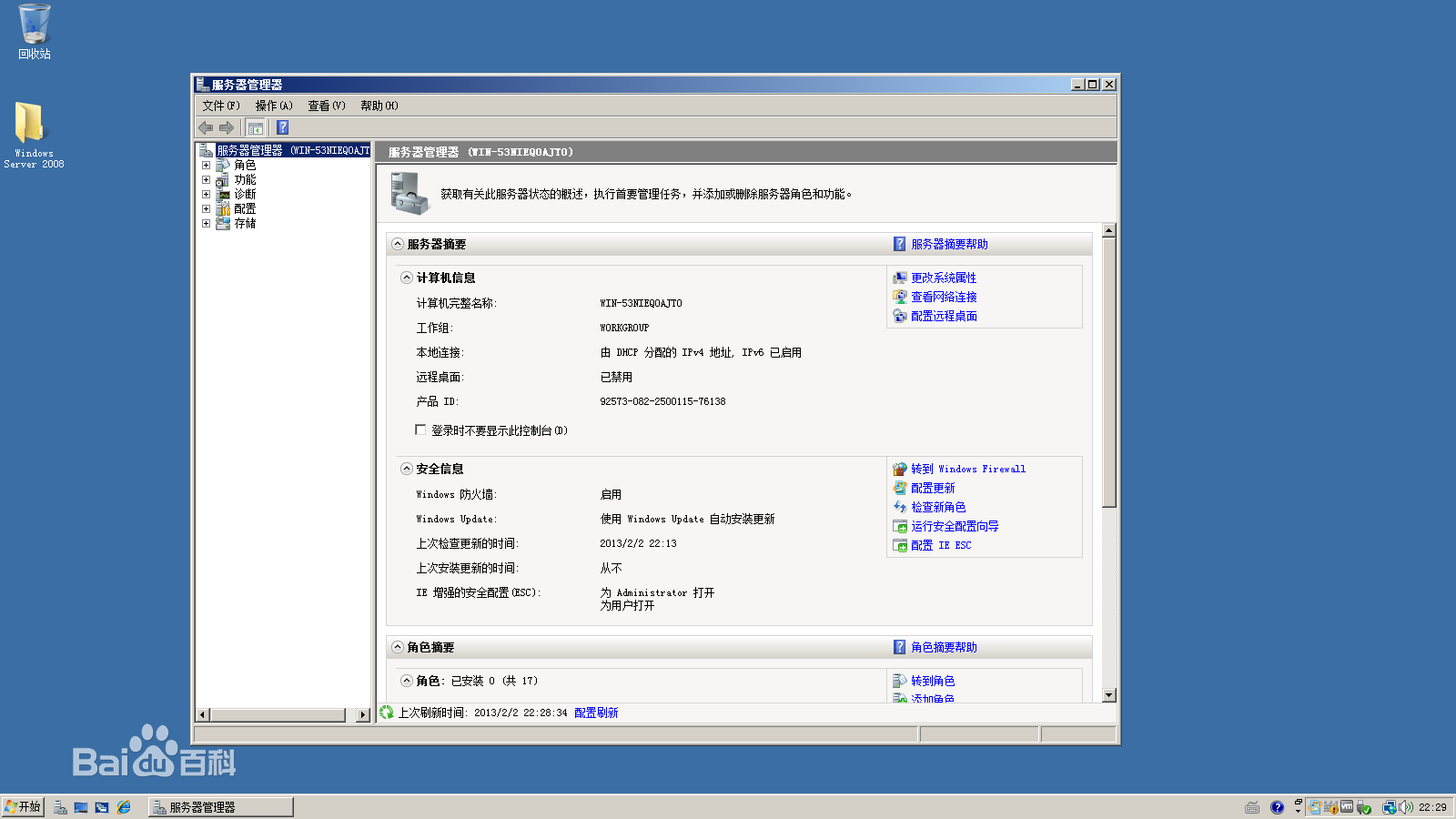Screen dimensions: 1456x819
Task: Click the vertical scrollbar thumb in details pane
Action: coord(1108,372)
